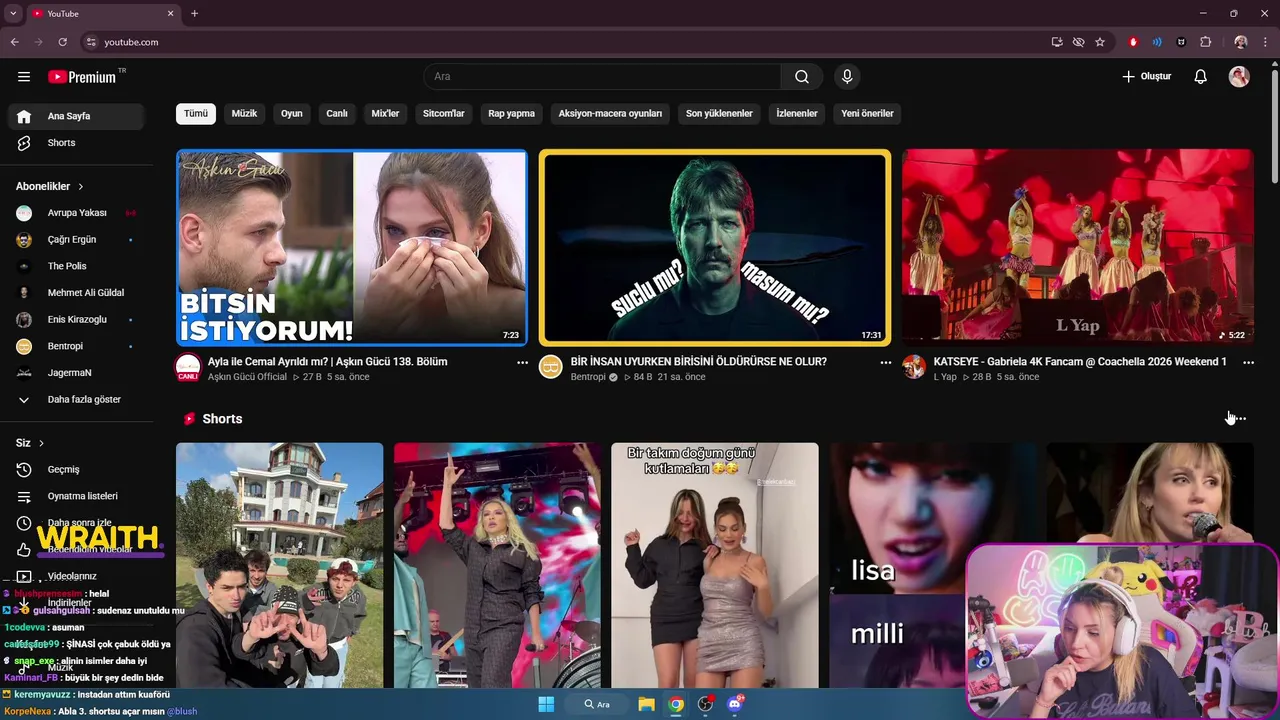The height and width of the screenshot is (720, 1280).
Task: Open the blue sound-wave extension
Action: point(1157,42)
